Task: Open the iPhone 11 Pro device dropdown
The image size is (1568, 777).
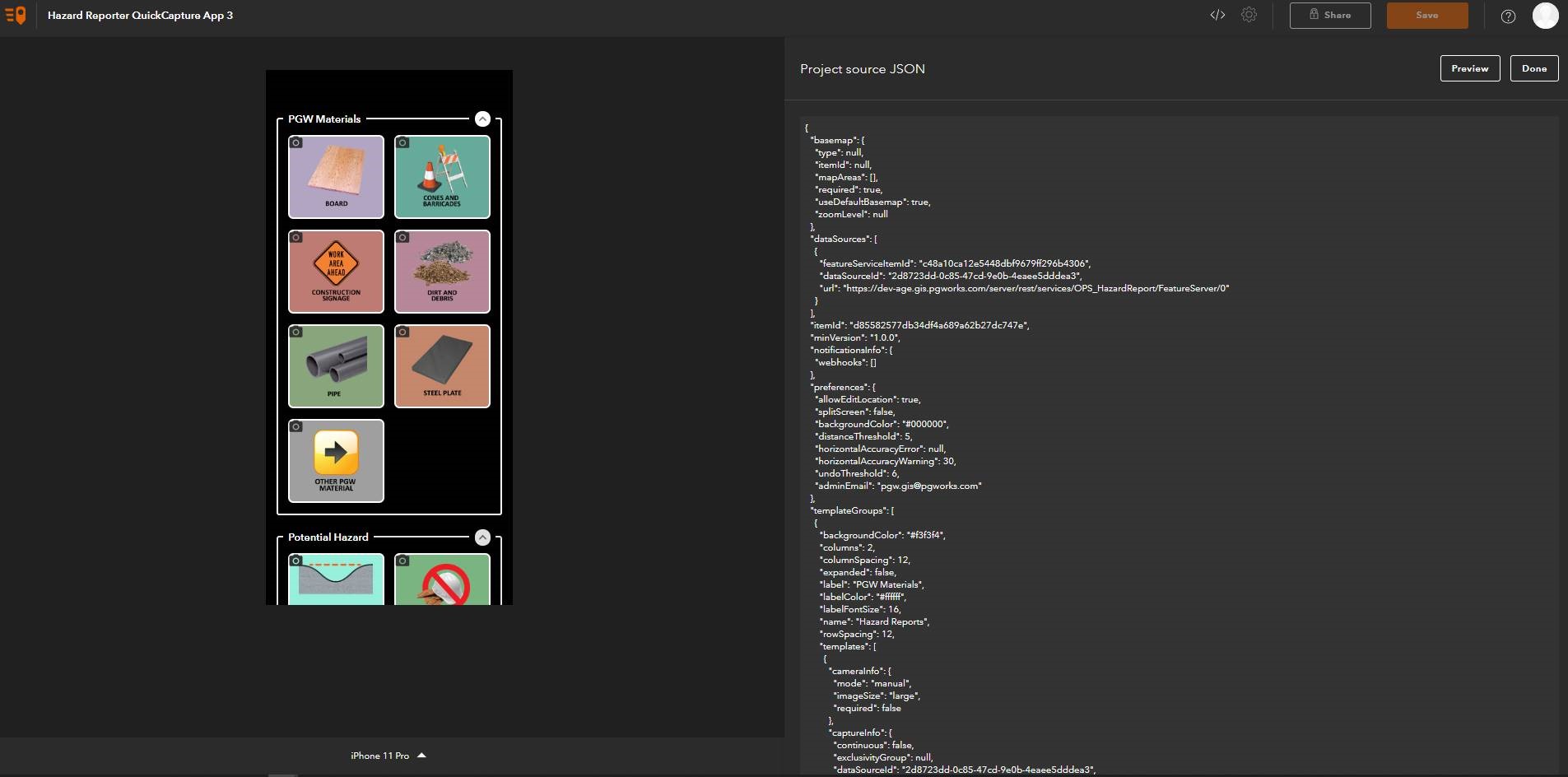Action: point(389,756)
